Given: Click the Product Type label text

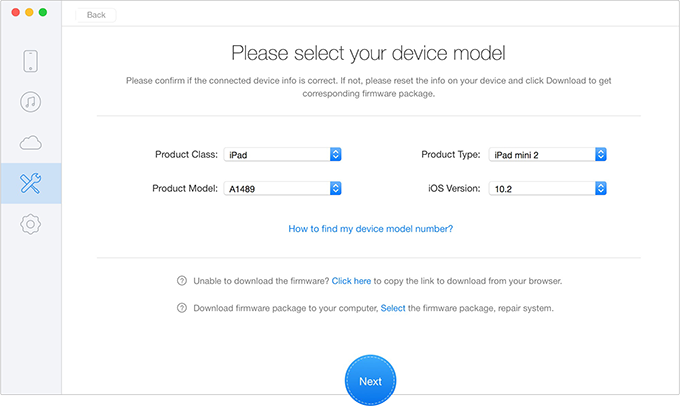Looking at the screenshot, I should click(x=451, y=154).
